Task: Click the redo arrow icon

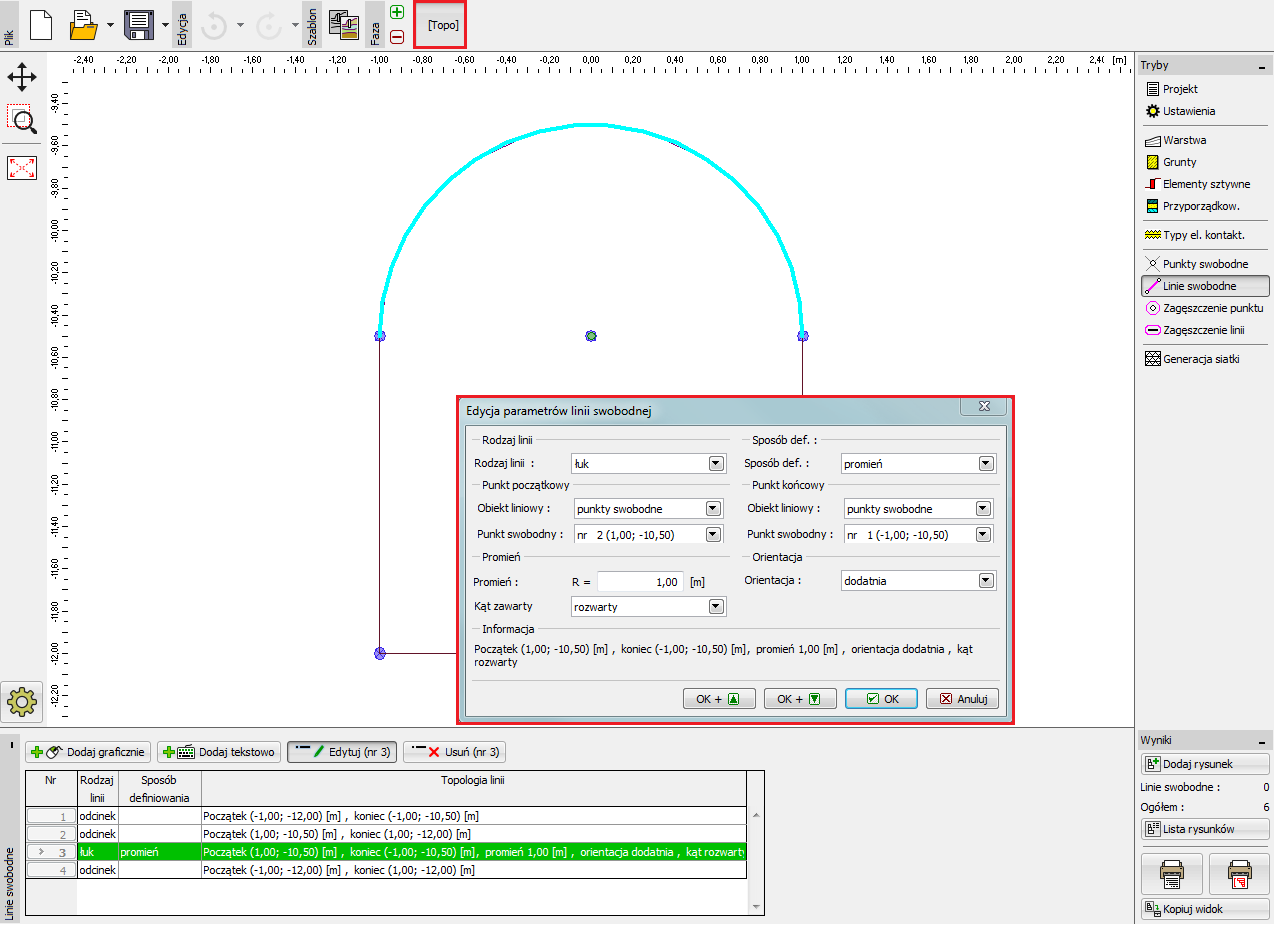Action: pos(268,25)
